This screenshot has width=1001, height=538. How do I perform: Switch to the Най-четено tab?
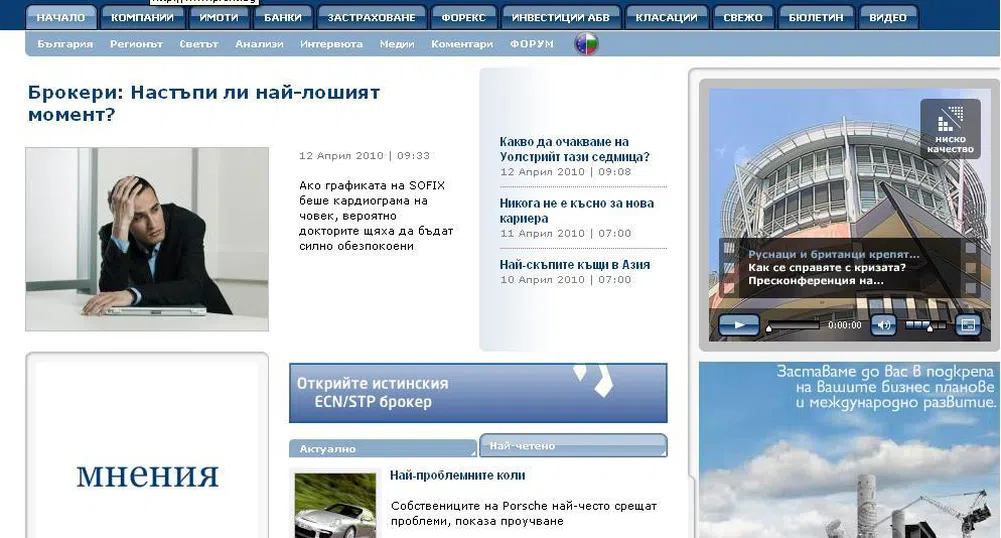[573, 445]
